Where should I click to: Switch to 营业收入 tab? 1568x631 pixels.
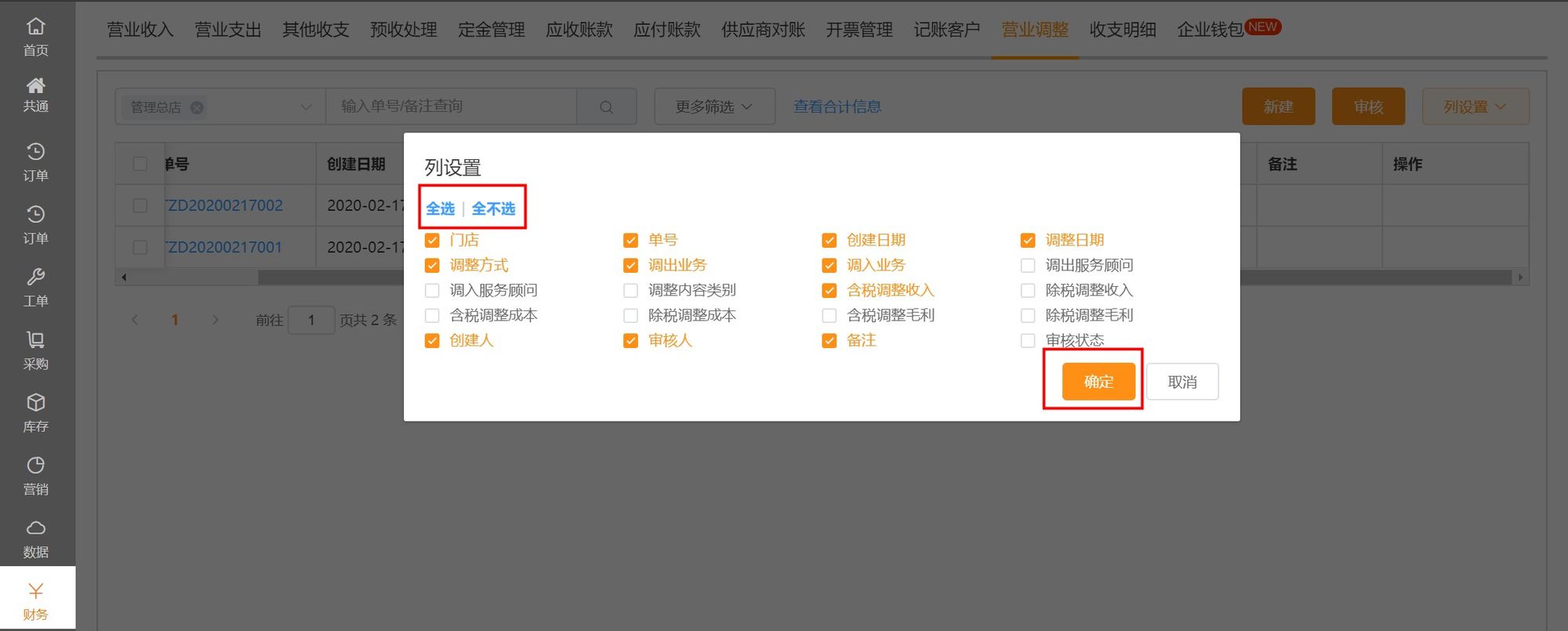[140, 30]
